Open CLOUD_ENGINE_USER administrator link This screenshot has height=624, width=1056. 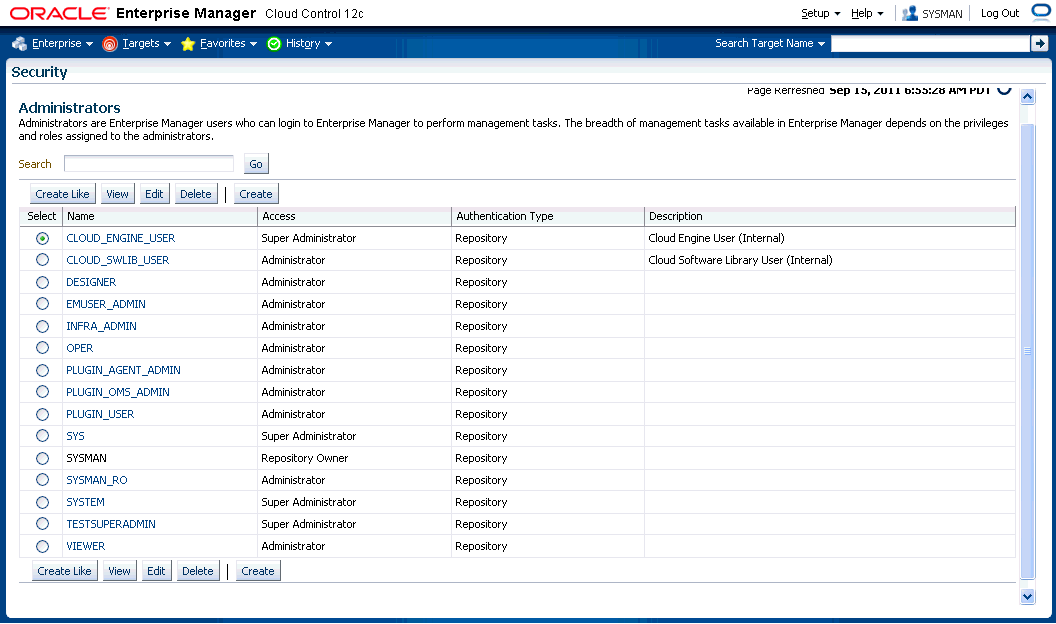point(121,238)
